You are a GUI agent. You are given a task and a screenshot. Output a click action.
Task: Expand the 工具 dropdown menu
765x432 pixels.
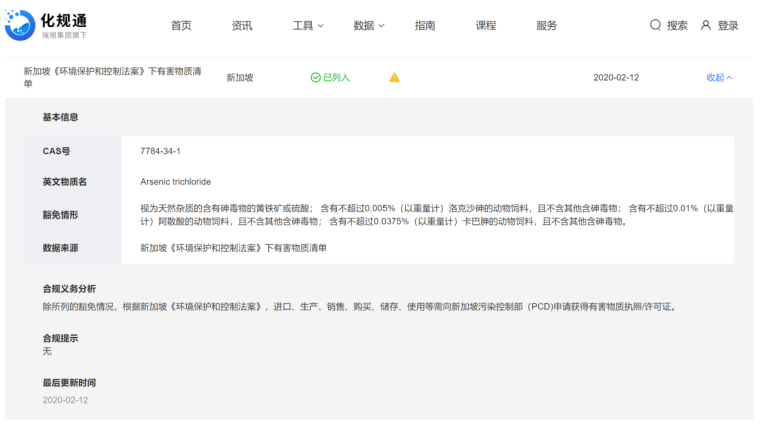tap(307, 26)
